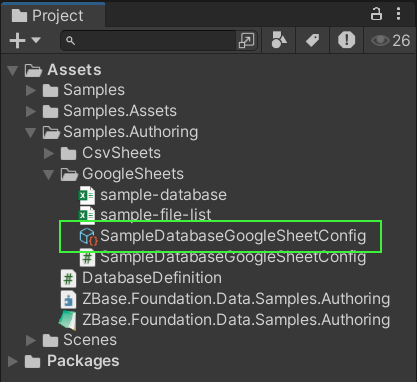Select the sample-database file name
This screenshot has width=417, height=382.
(164, 195)
